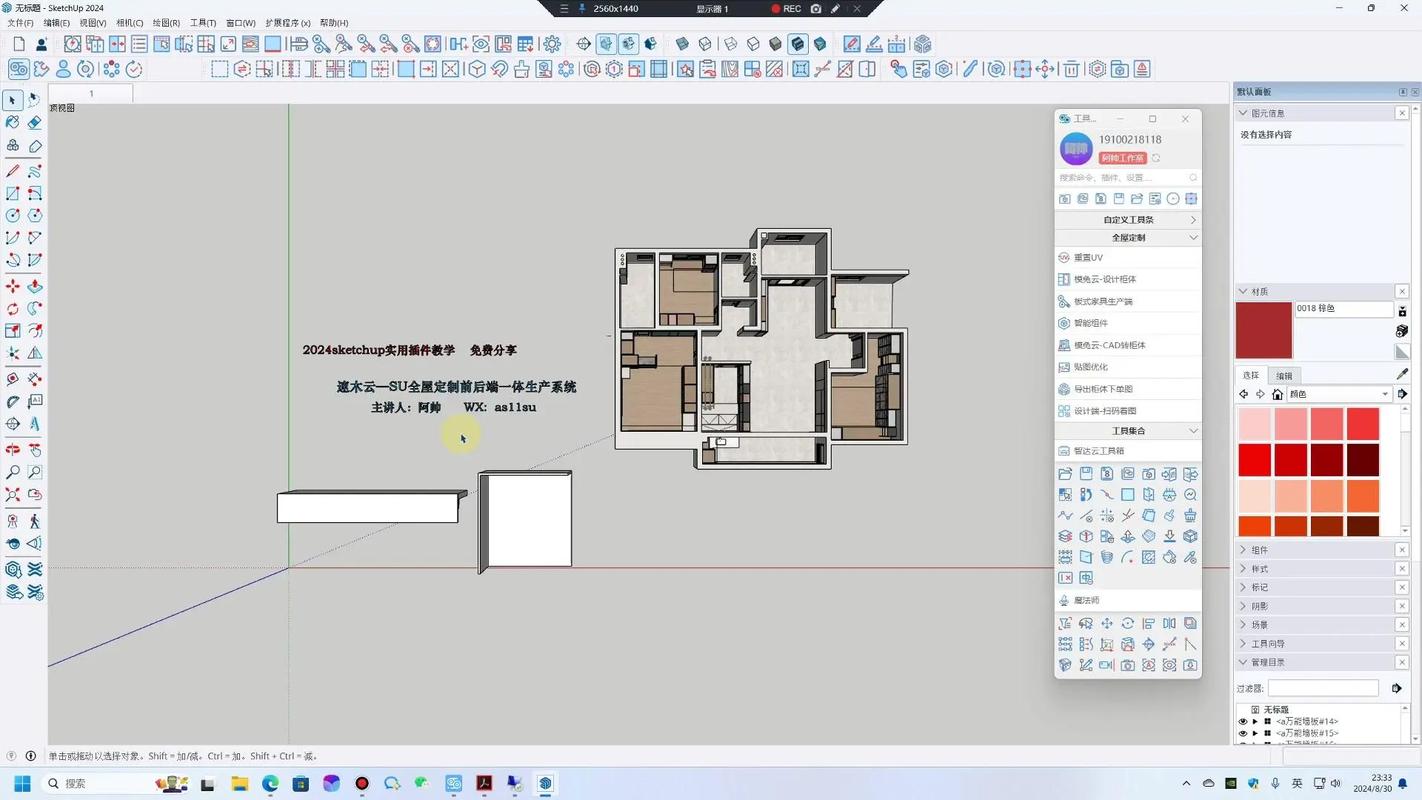Expand the a万能墙板#15 tree node
The width and height of the screenshot is (1422, 800).
coord(1255,733)
